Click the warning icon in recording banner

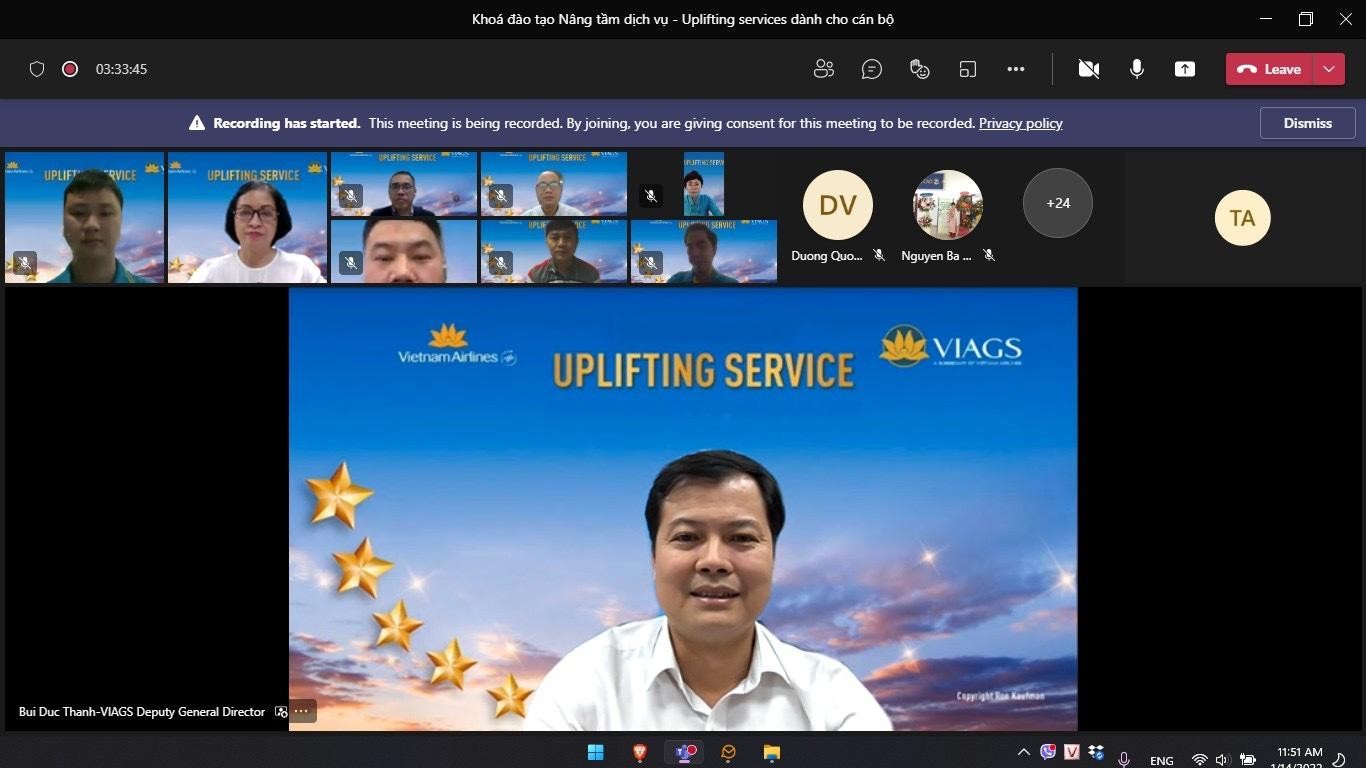(197, 123)
